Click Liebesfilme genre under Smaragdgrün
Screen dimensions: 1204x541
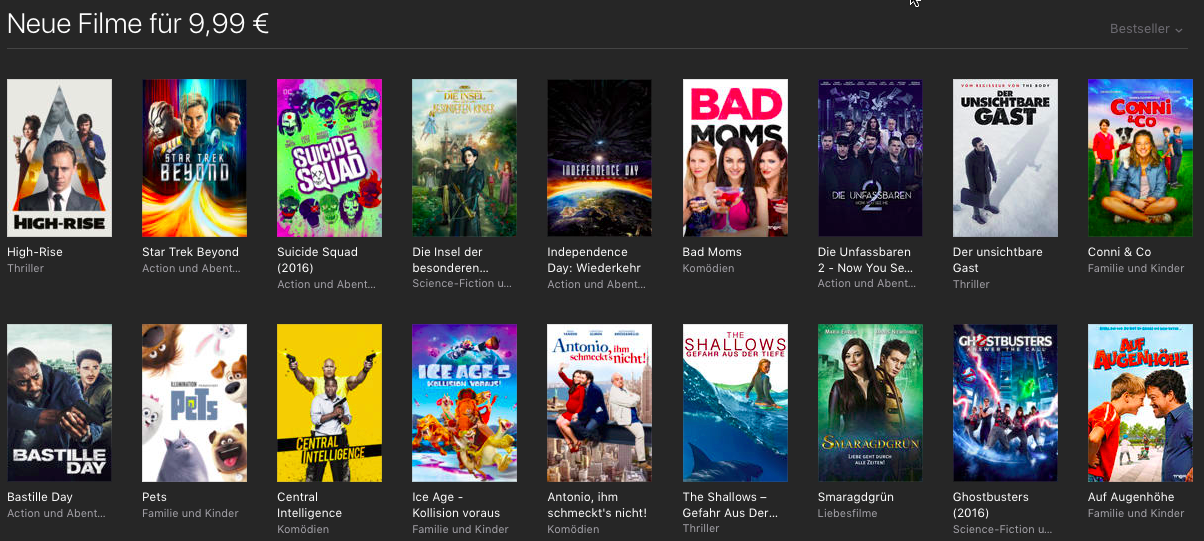[847, 513]
